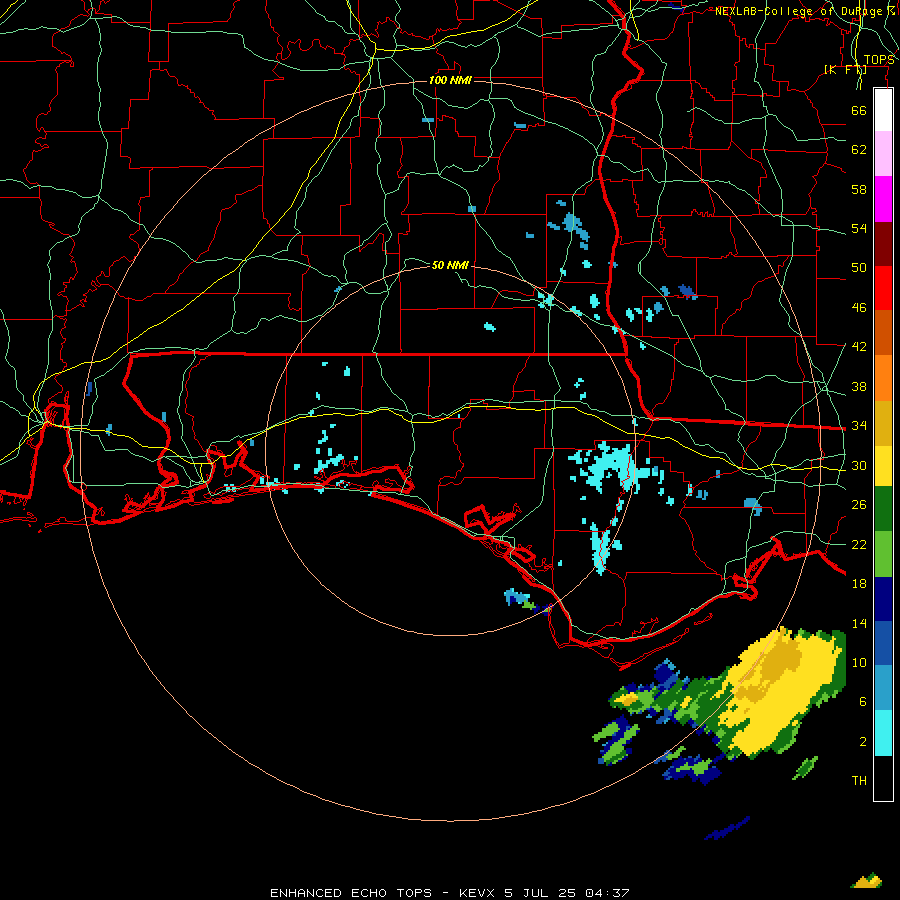Click the 'TOPS' legend title
Viewport: 900px width, 900px height.
[x=879, y=60]
